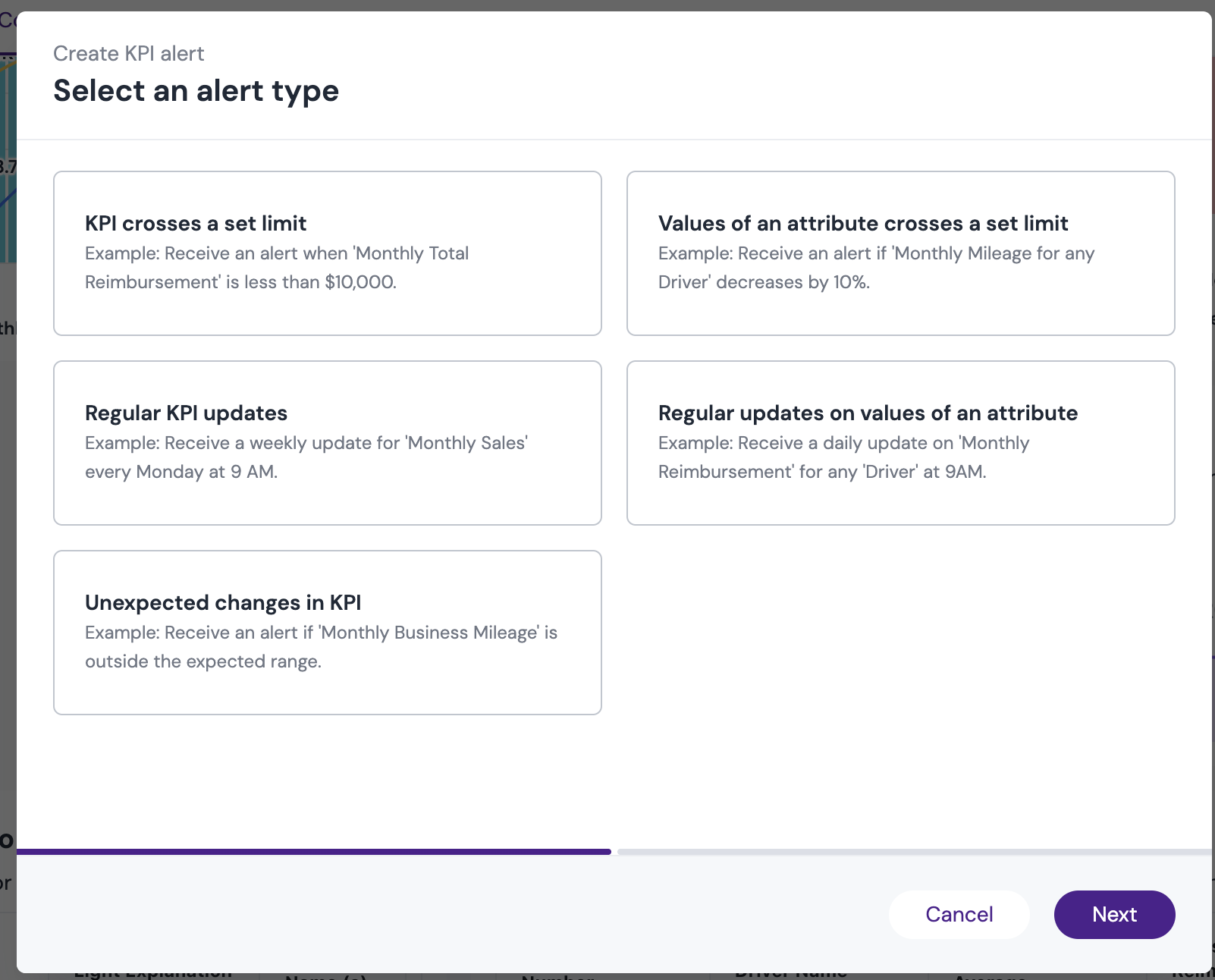Click the gray second-step progress segment
Viewport: 1215px width, 980px height.
(x=915, y=852)
